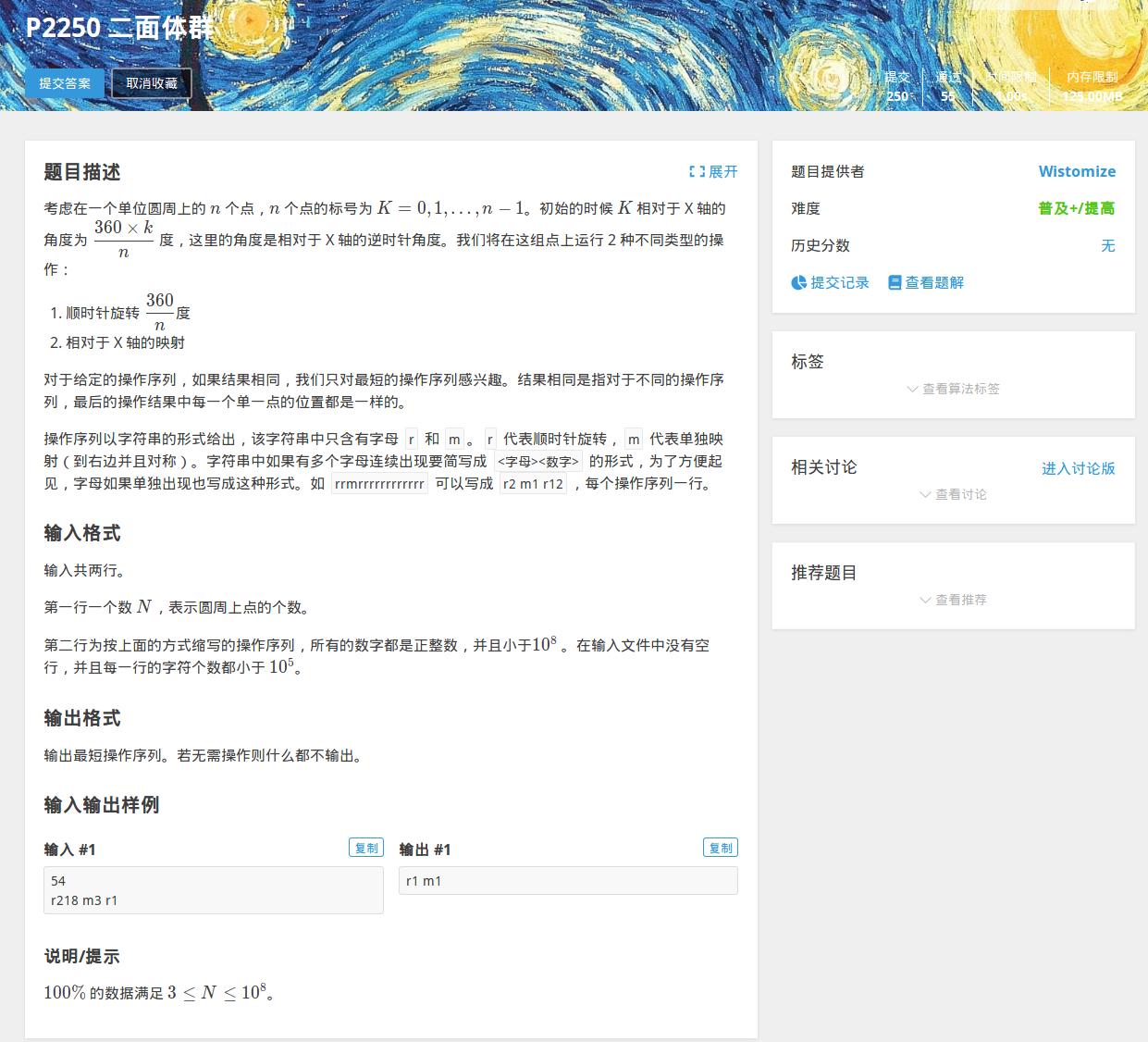The height and width of the screenshot is (1042, 1148).
Task: Click the 输入格式 heading
Action: tap(82, 533)
